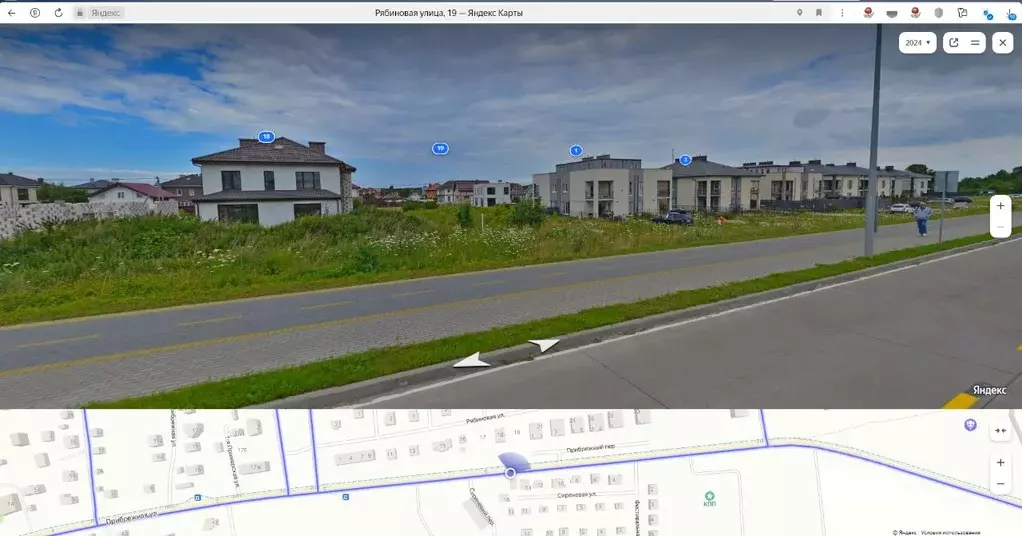
Task: Zoom in the panorama view
Action: [1000, 205]
